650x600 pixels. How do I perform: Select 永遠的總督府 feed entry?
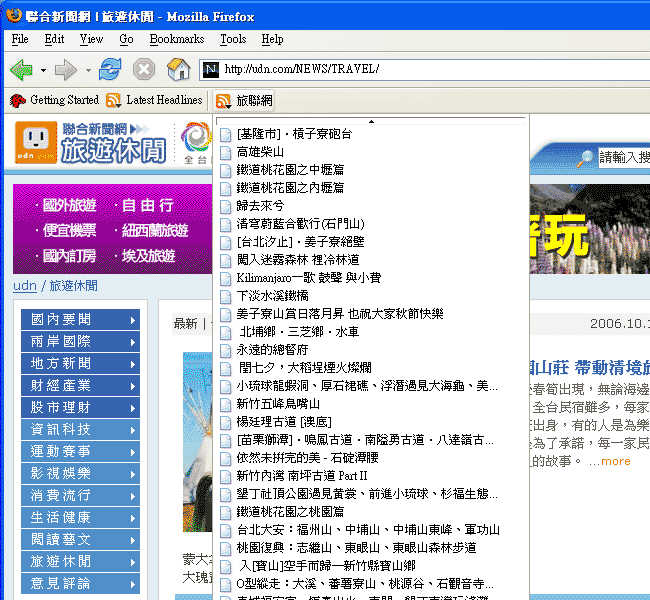(274, 349)
